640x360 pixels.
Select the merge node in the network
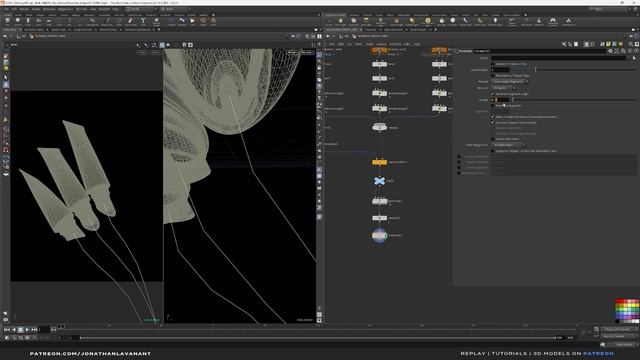(379, 127)
